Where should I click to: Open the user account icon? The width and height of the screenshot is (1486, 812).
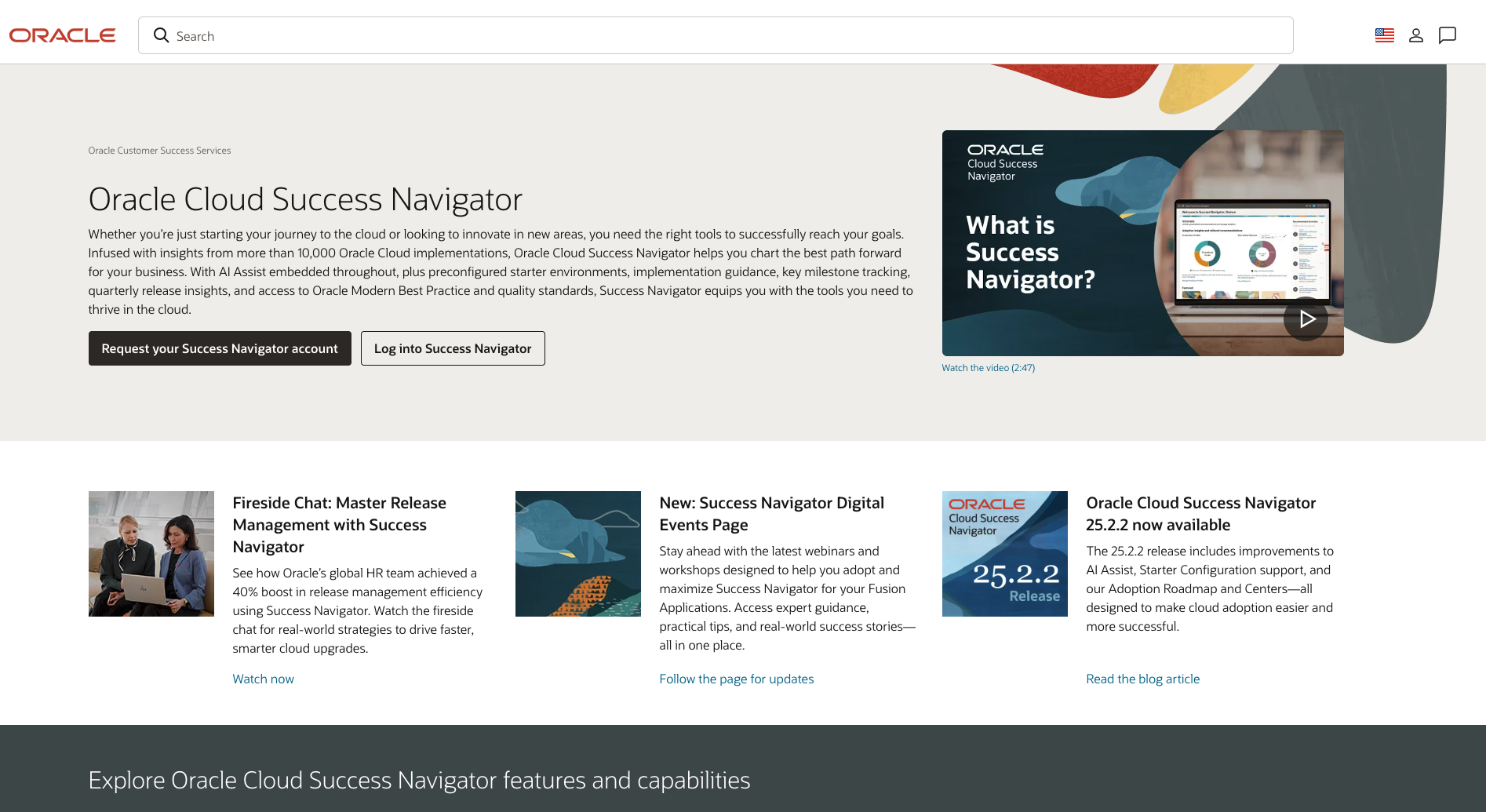[1416, 35]
